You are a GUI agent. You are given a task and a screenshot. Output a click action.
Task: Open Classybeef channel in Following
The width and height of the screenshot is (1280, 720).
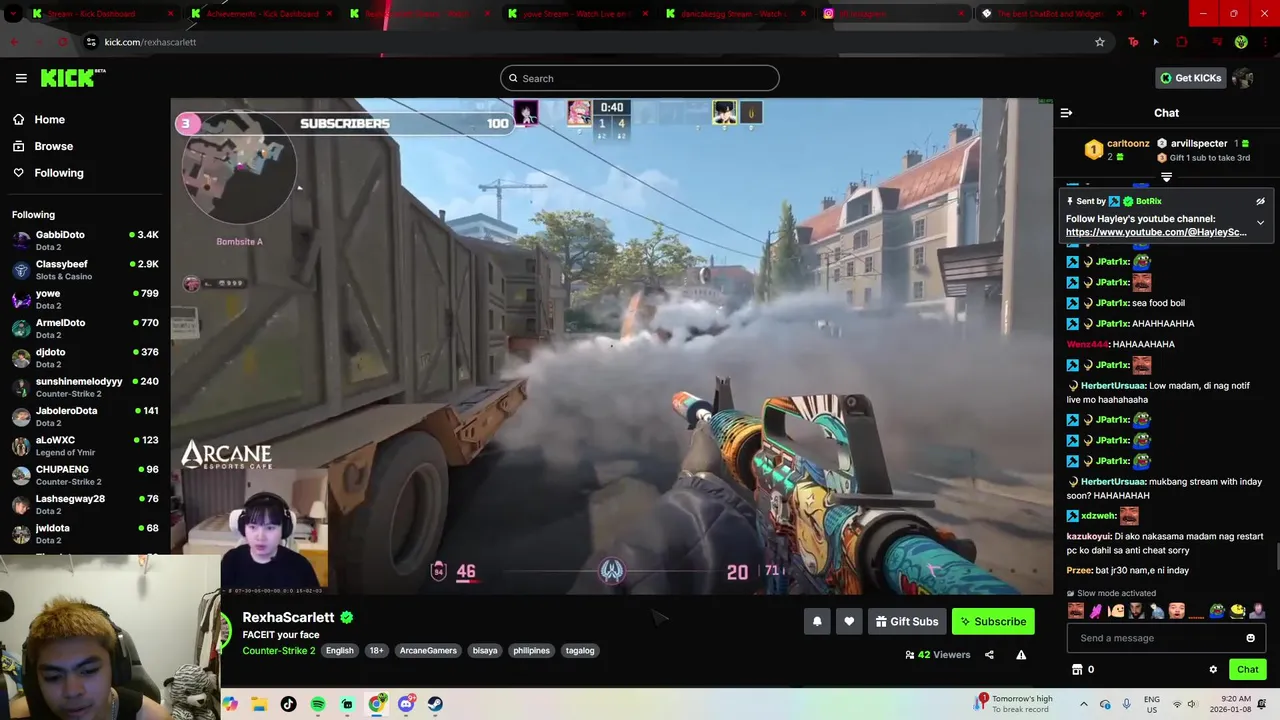click(85, 269)
